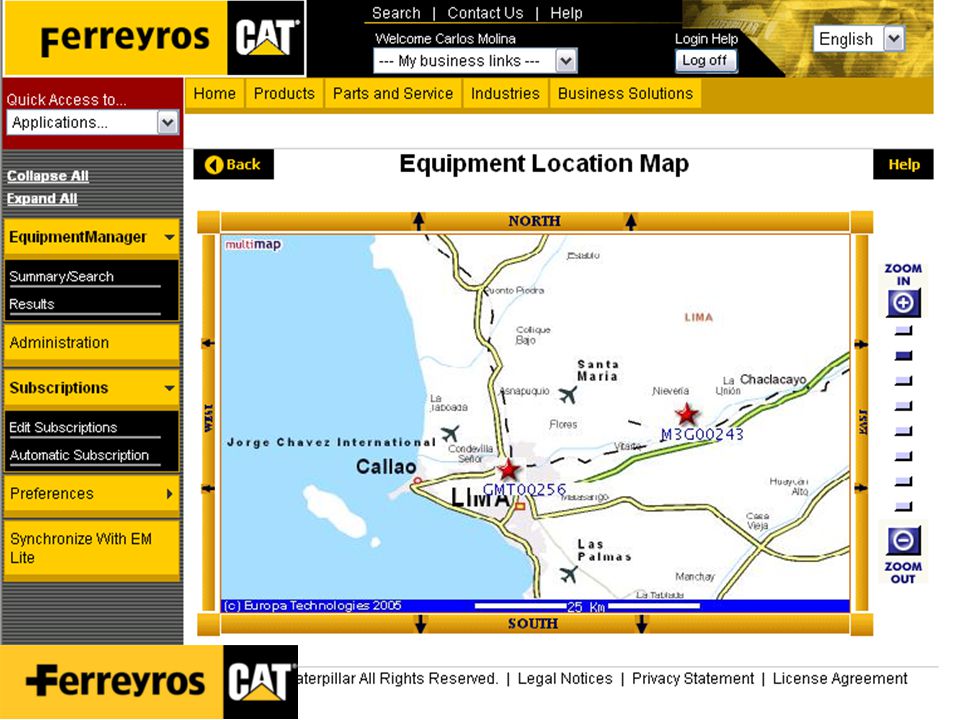
Task: Open the English language dropdown
Action: click(858, 39)
